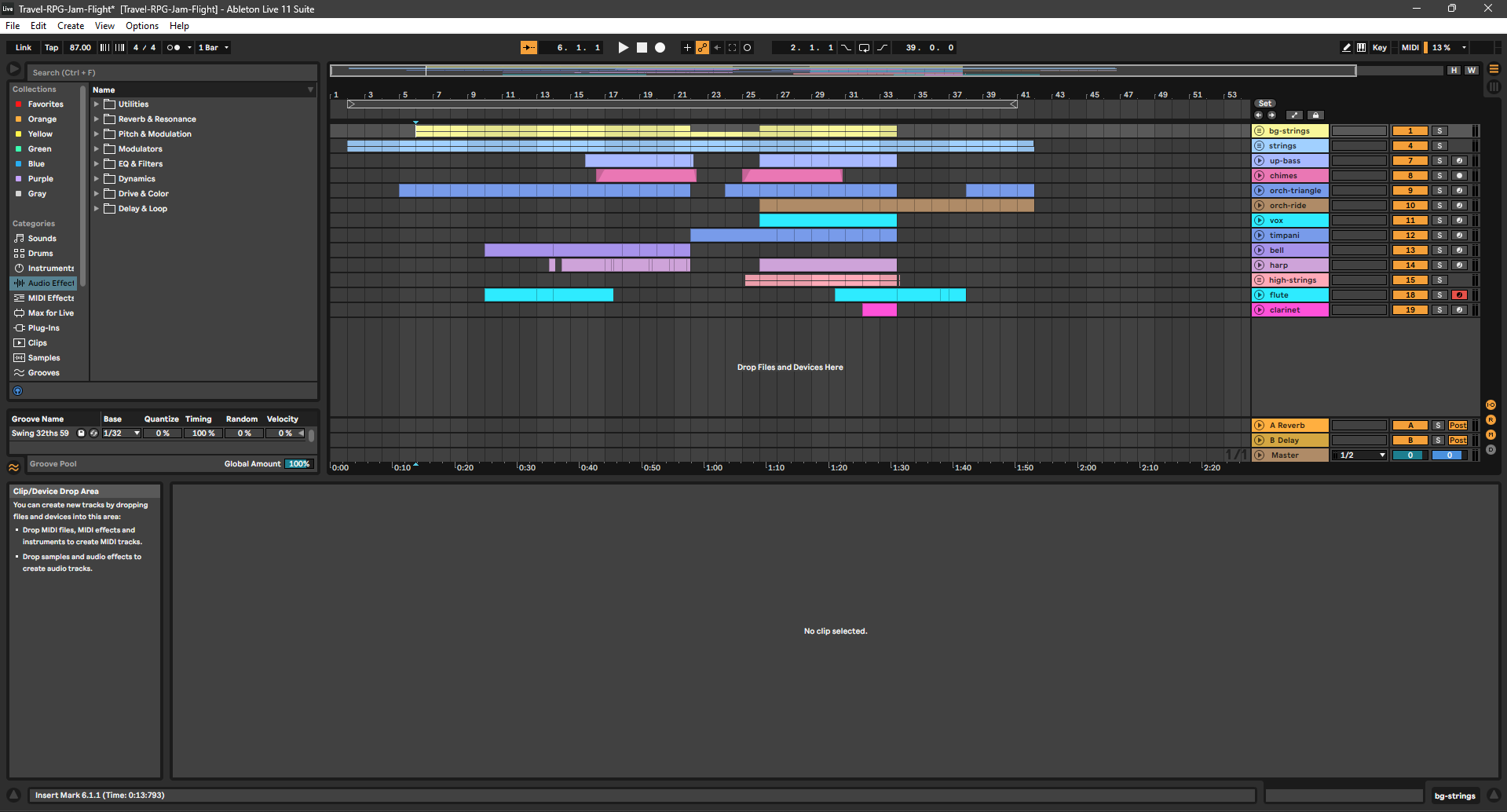Select Plug-Ins category
The image size is (1507, 812).
click(x=44, y=328)
